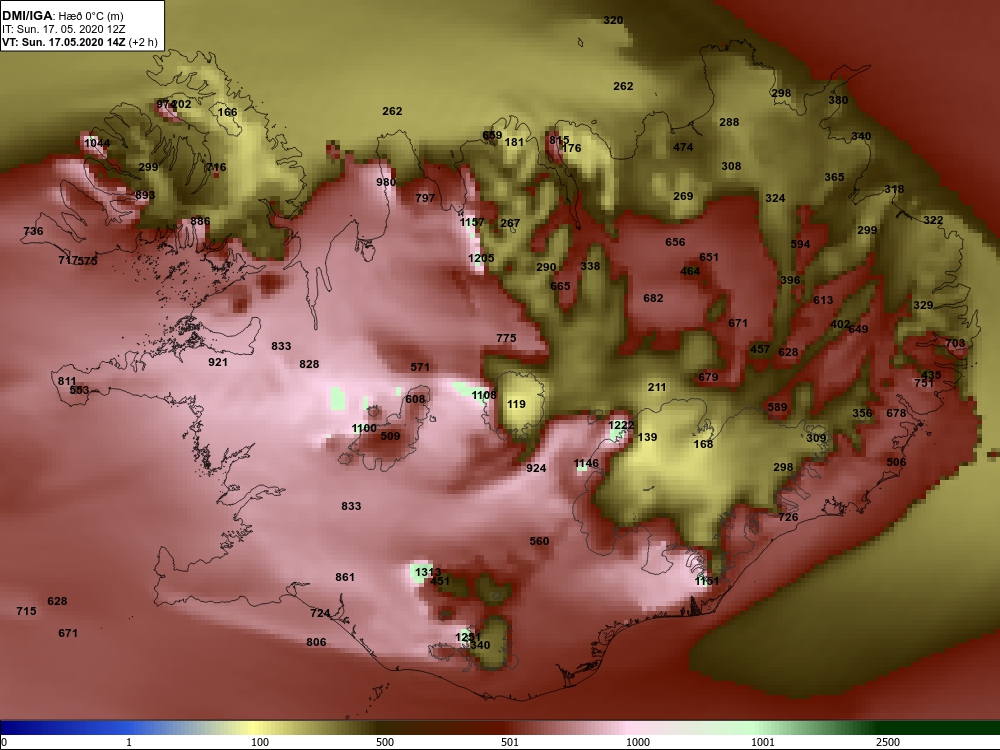Select the 716 value on the map
This screenshot has width=1000, height=750.
(x=216, y=167)
